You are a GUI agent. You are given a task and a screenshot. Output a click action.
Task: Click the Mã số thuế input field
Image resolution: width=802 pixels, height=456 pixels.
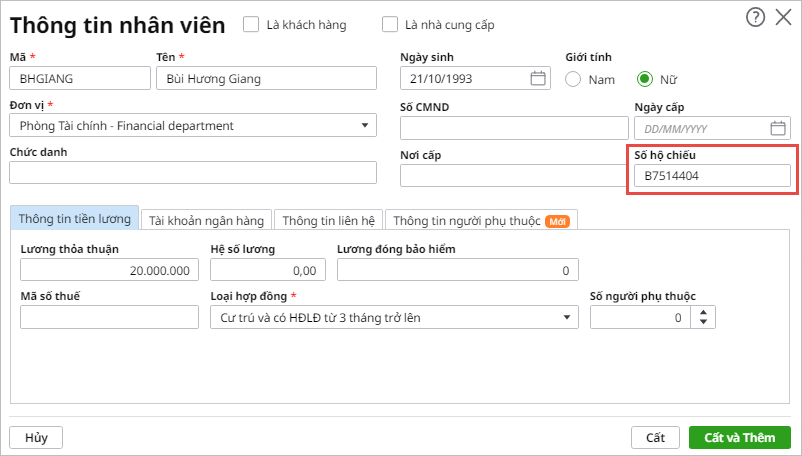(110, 317)
